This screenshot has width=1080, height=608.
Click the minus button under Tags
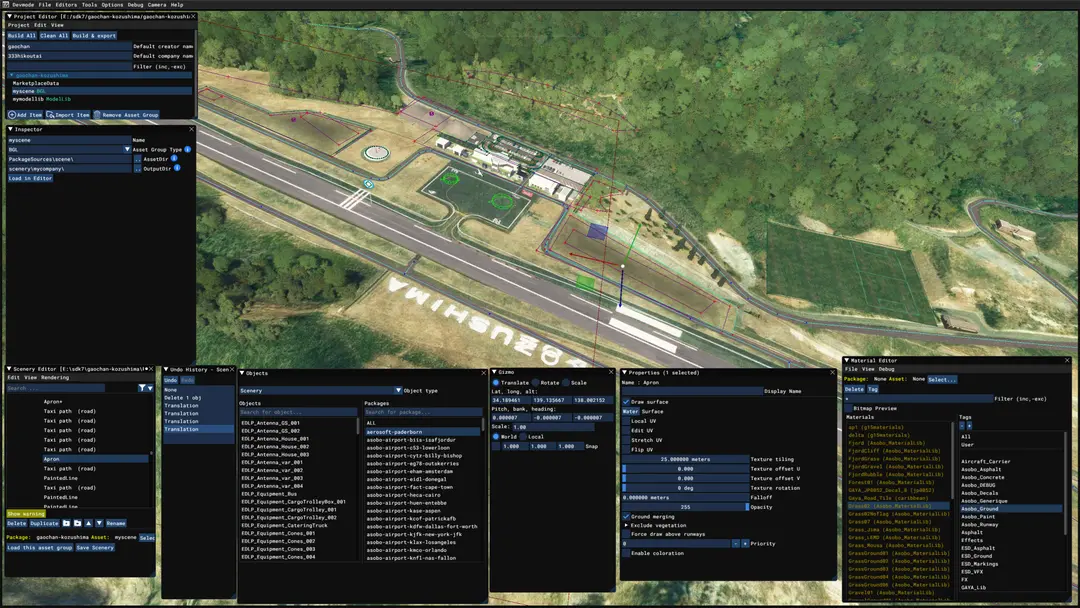pos(962,426)
